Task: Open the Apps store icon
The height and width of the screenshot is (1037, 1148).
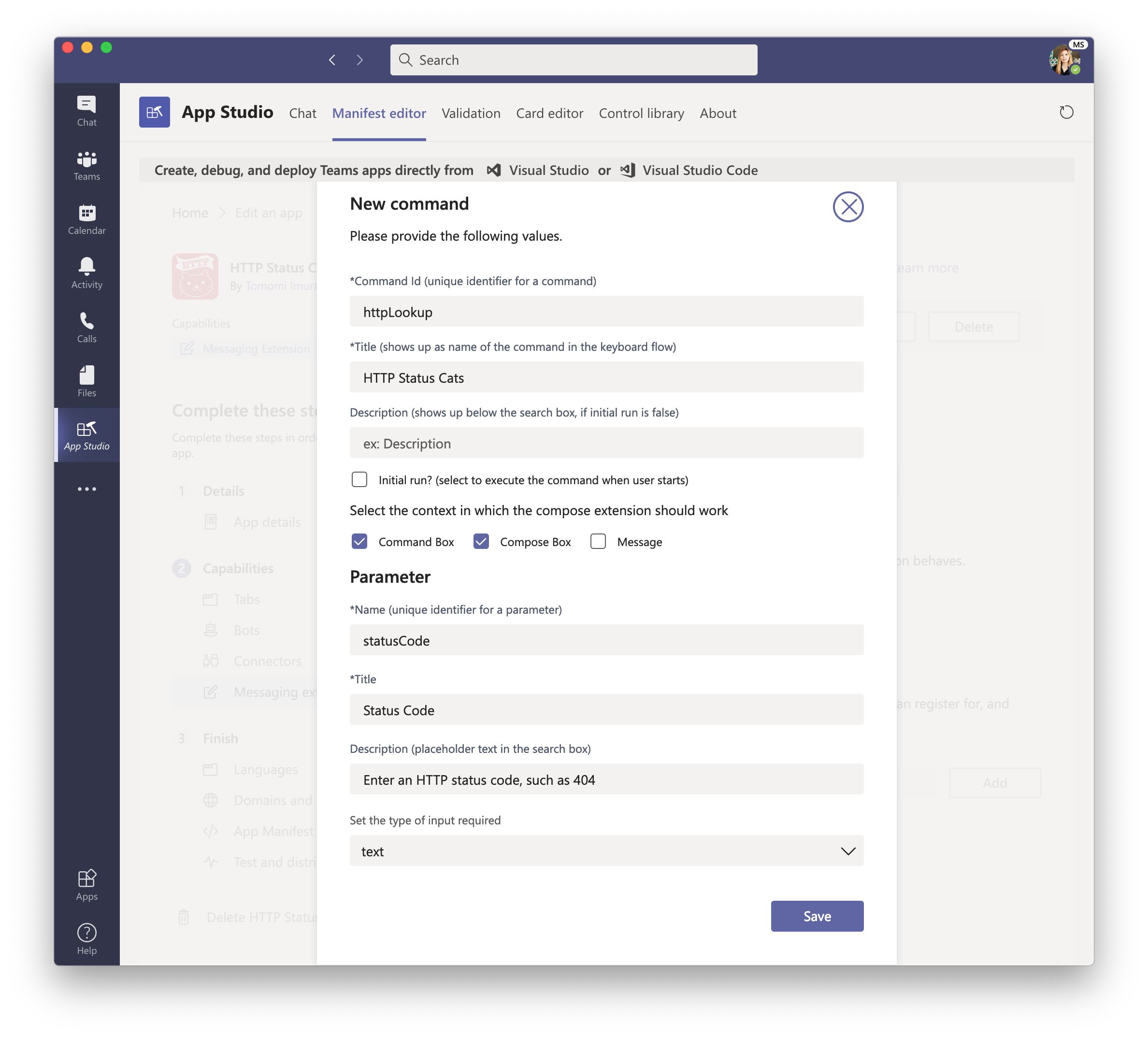Action: [x=86, y=884]
